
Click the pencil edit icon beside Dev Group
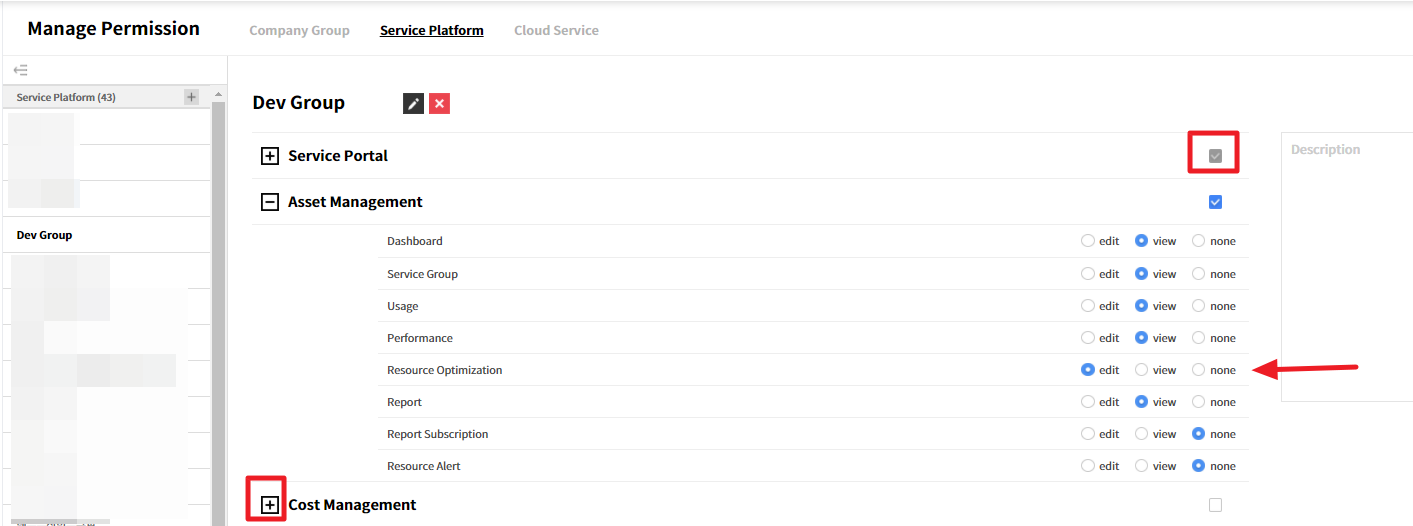point(413,103)
